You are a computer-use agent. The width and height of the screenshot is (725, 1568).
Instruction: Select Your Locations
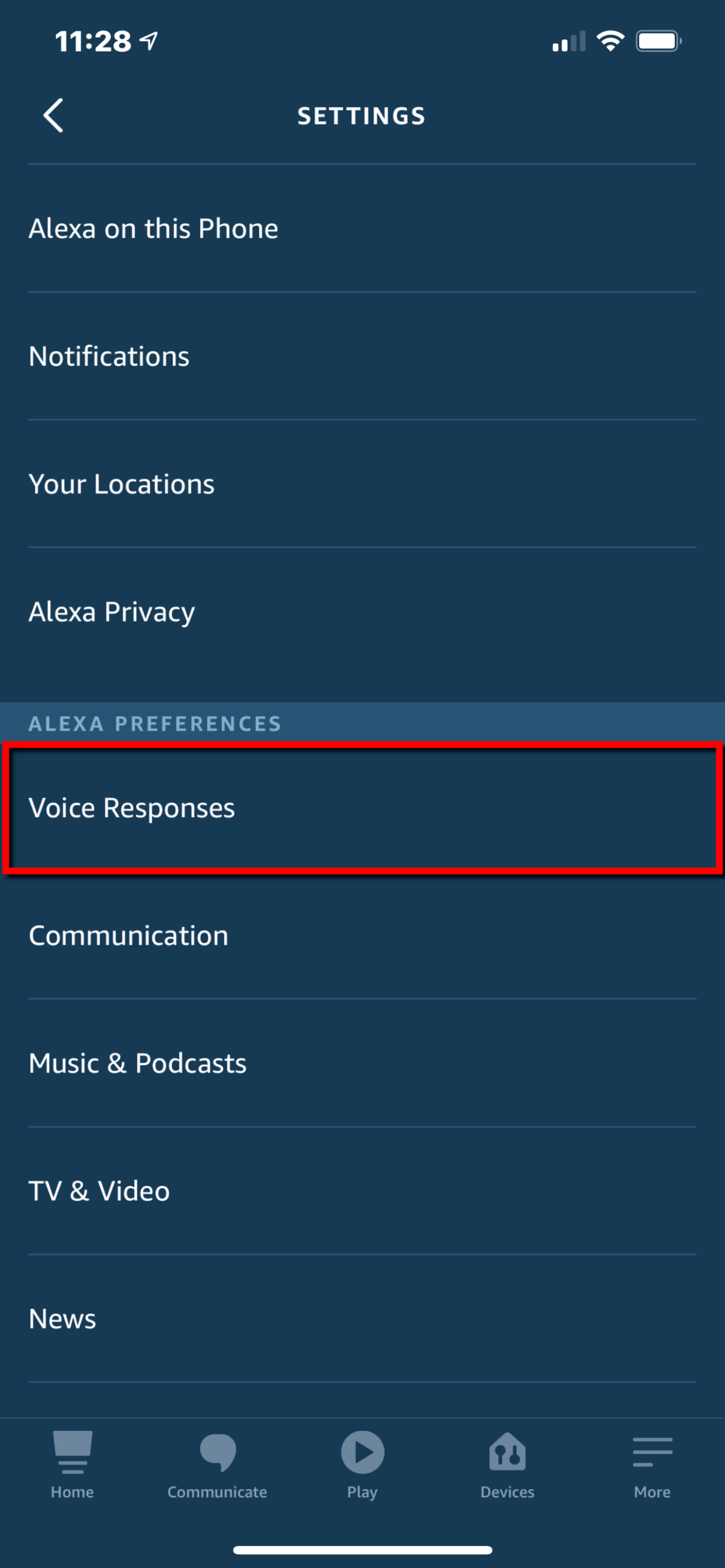tap(362, 484)
